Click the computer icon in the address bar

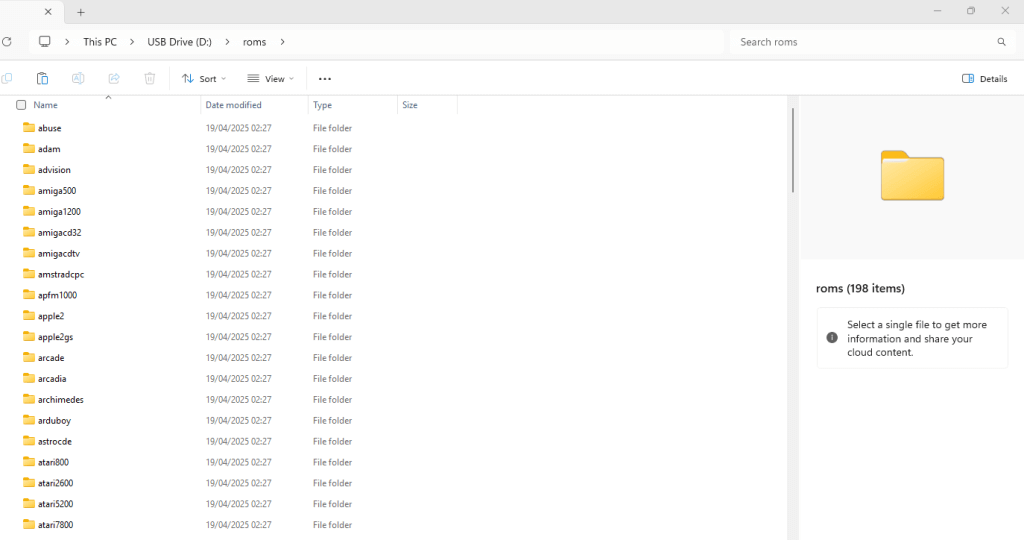tap(44, 42)
